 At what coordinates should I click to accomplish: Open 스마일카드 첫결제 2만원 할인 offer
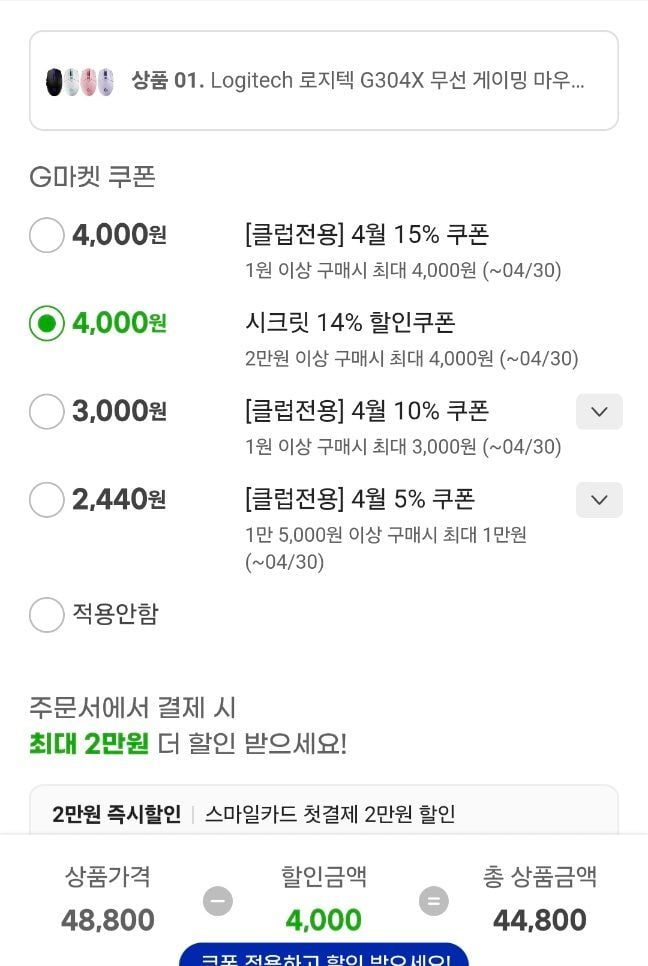(x=330, y=814)
